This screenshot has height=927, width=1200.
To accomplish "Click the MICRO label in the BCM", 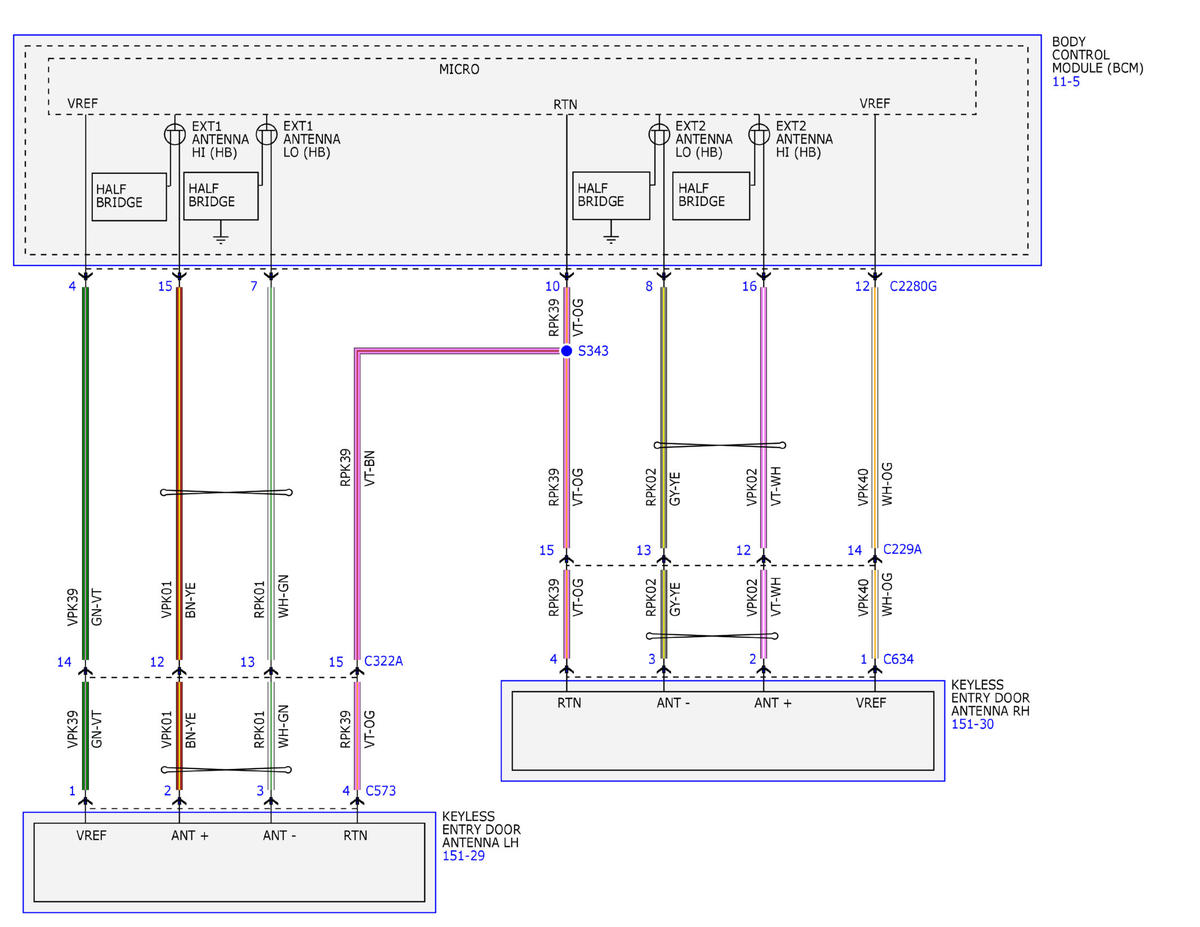I will 459,70.
